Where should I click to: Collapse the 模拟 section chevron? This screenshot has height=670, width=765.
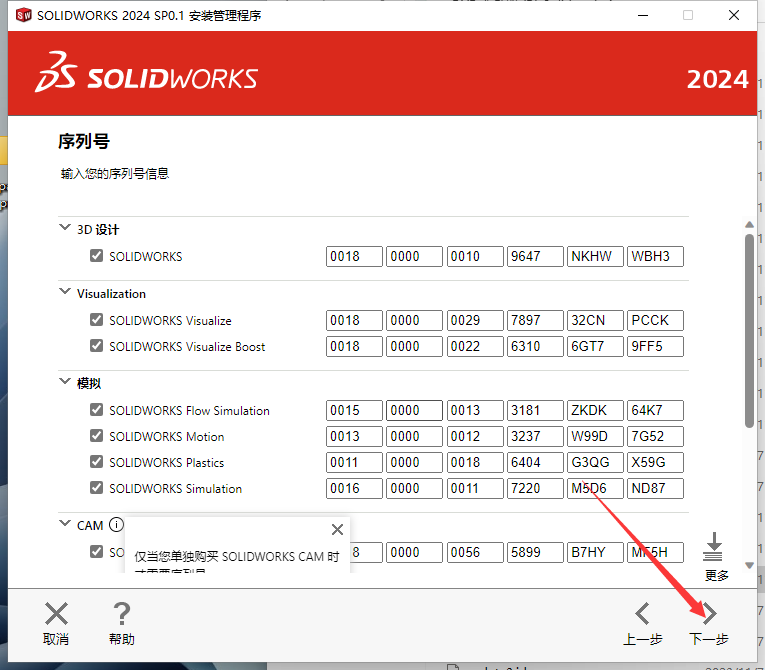coord(65,383)
